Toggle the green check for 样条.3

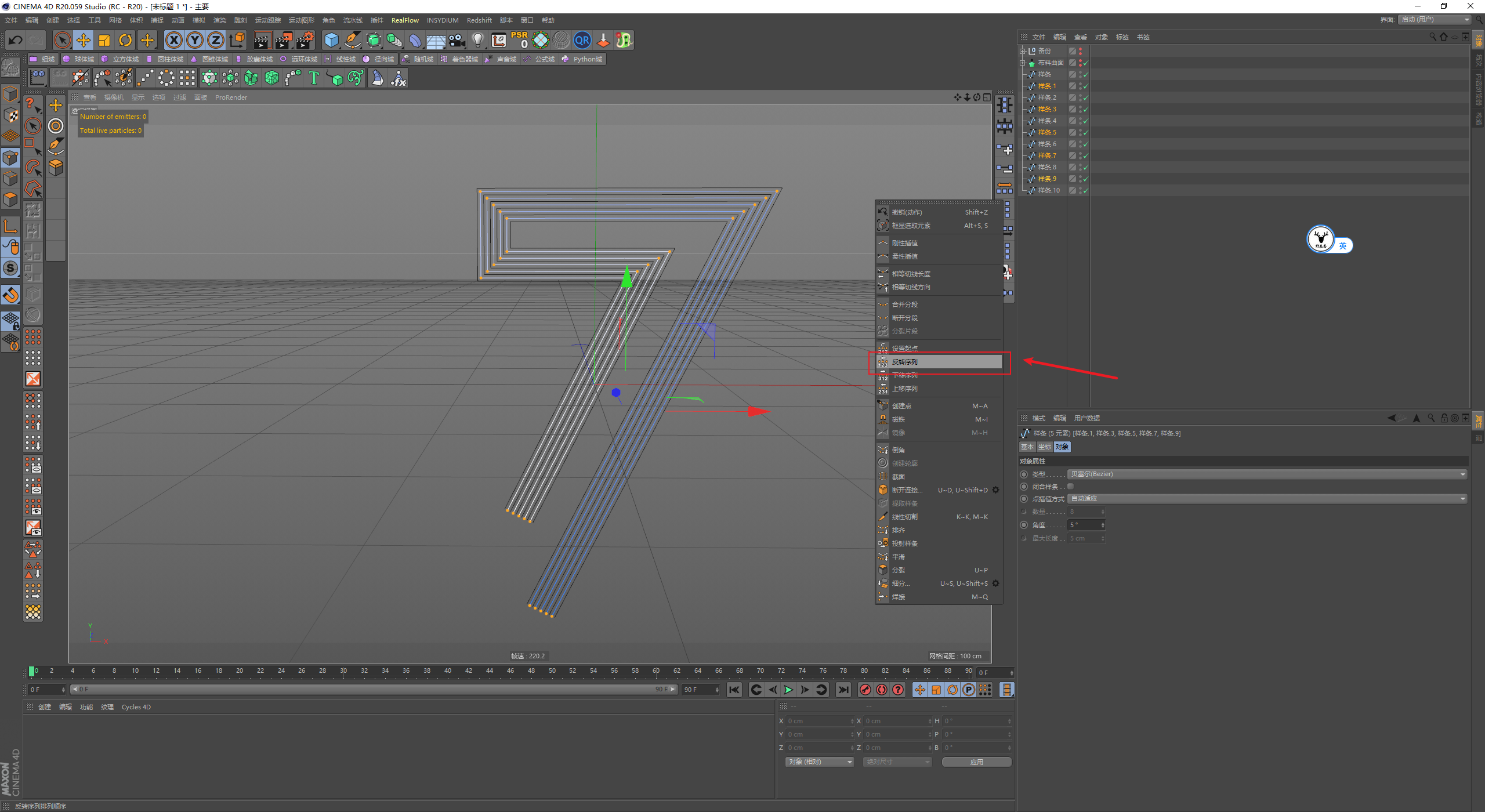[x=1085, y=109]
